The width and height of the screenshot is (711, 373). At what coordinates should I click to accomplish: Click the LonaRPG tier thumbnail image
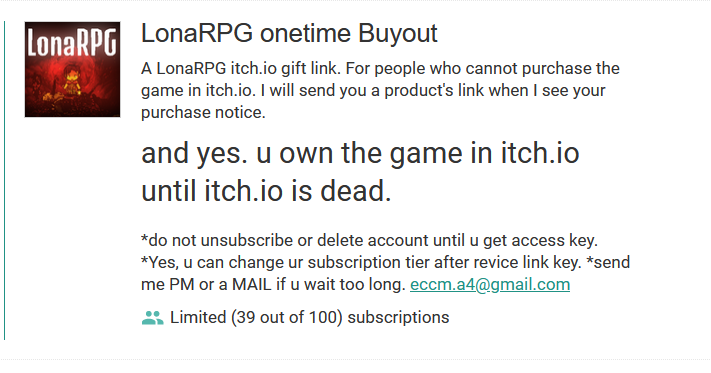tap(73, 69)
